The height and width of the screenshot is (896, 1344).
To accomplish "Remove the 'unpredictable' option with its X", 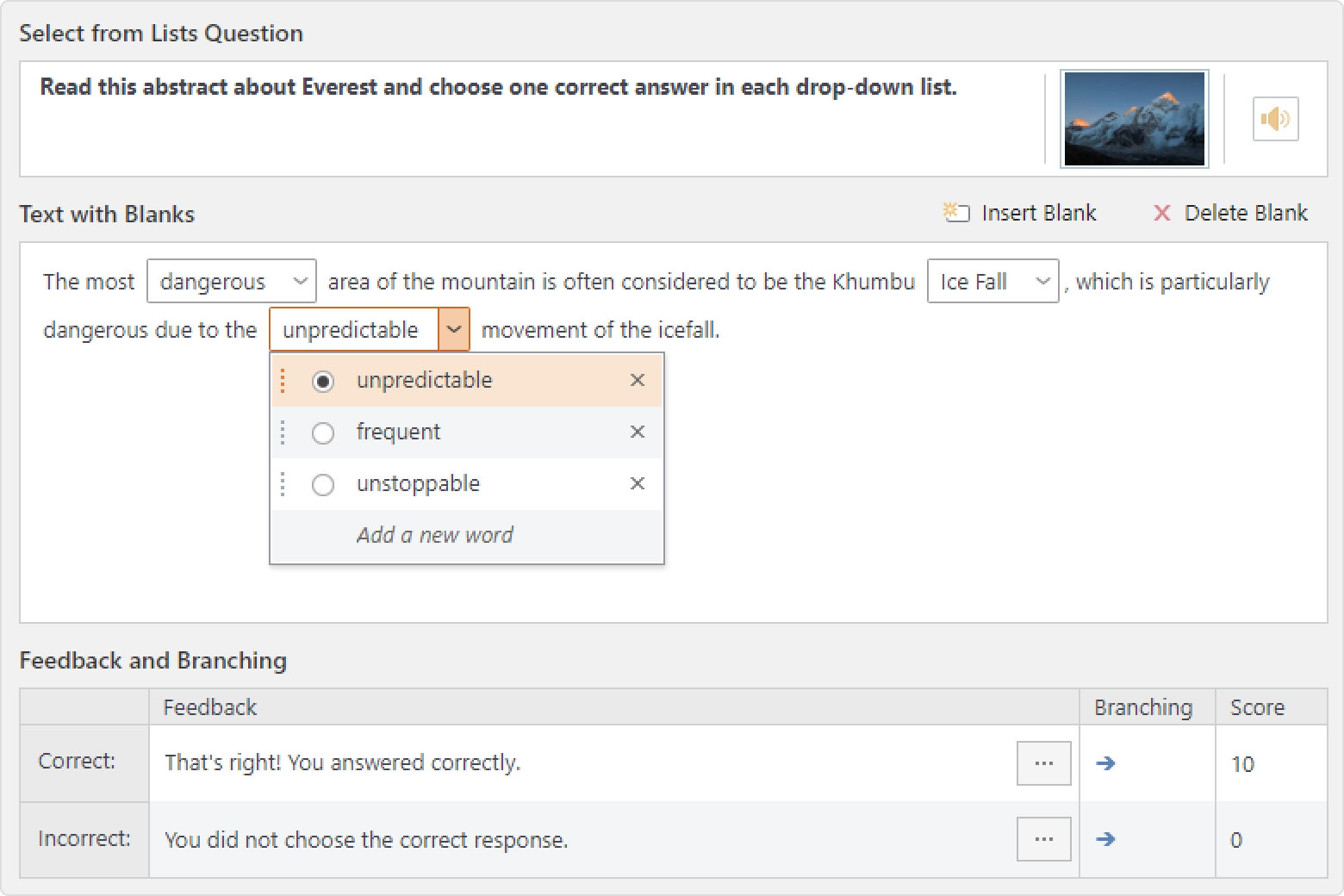I will pyautogui.click(x=638, y=380).
